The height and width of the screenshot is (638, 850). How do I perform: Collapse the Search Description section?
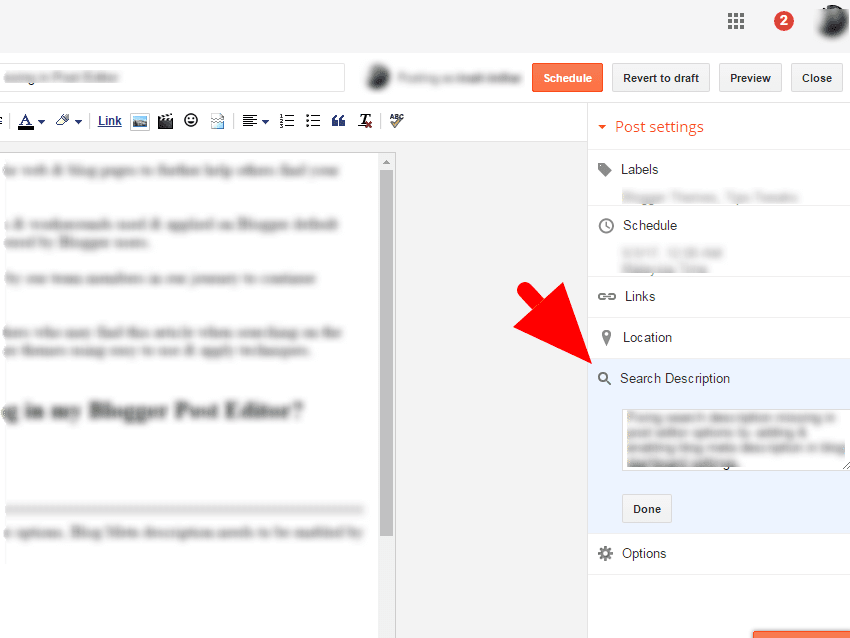point(719,378)
